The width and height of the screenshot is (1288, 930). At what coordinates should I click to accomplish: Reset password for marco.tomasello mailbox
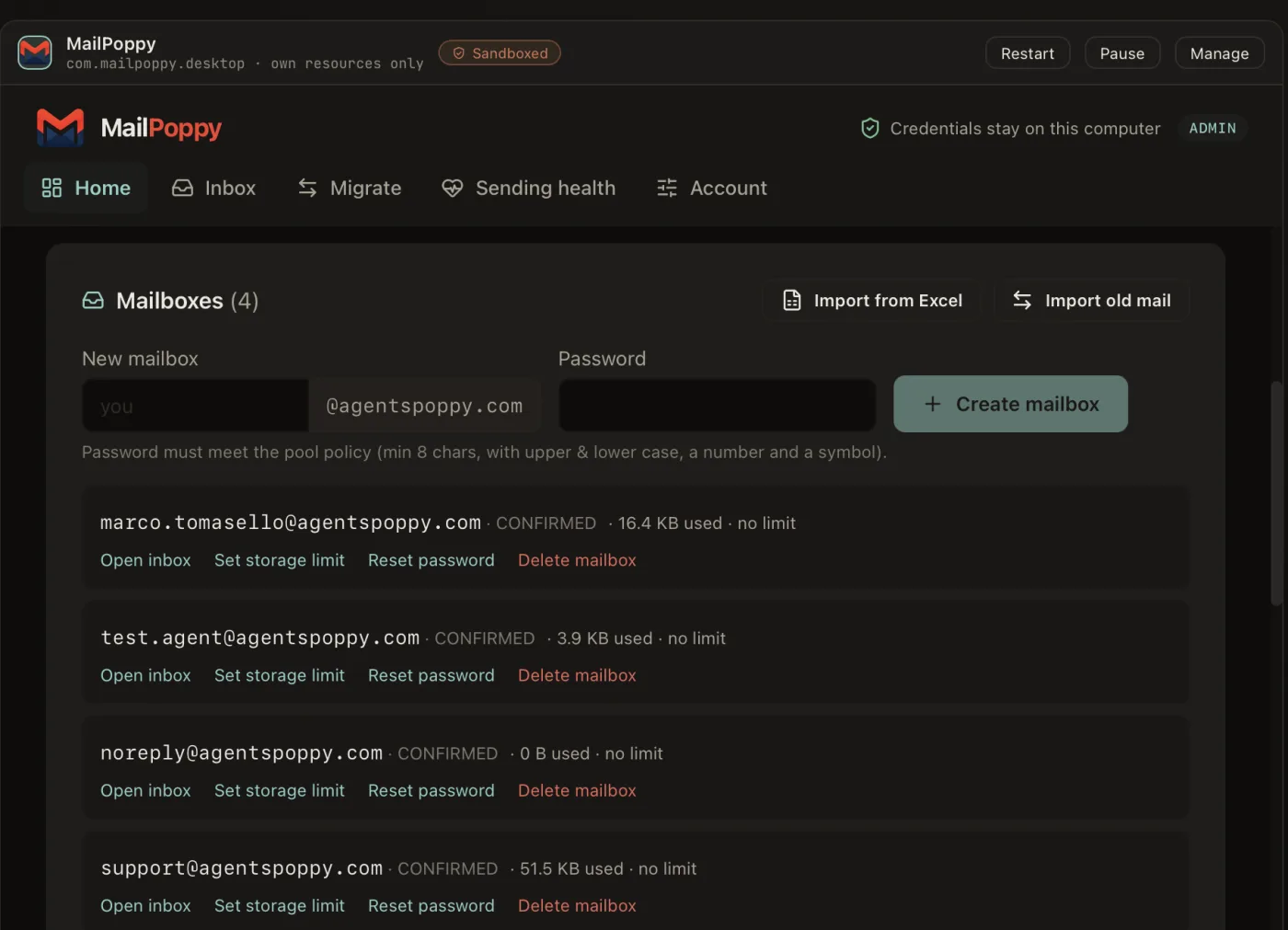pos(431,560)
